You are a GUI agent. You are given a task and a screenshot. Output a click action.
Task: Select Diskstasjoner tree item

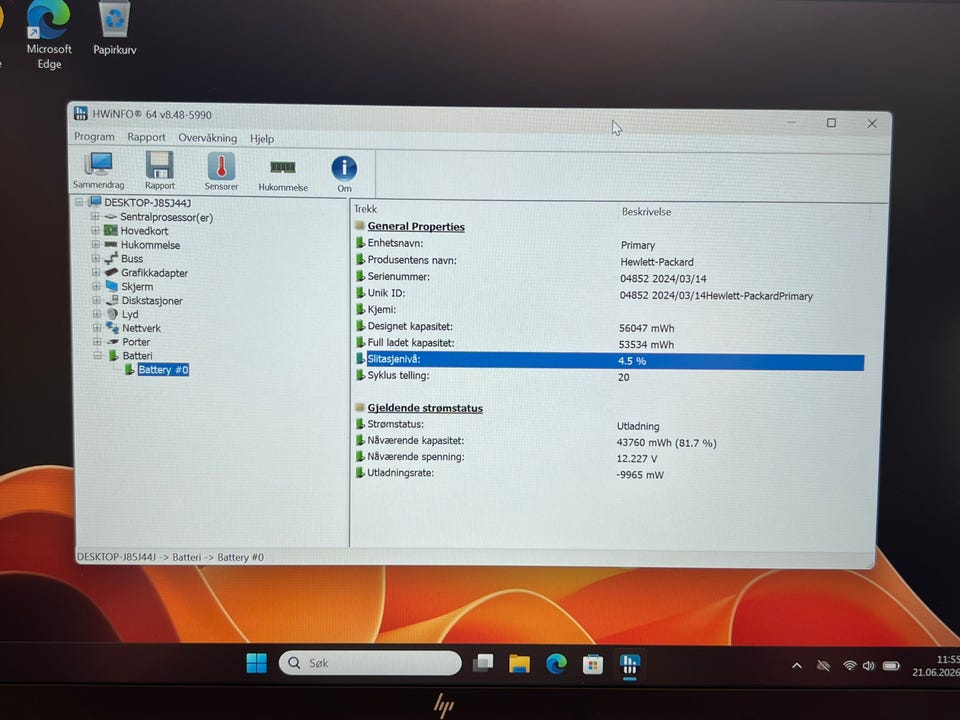pos(152,301)
